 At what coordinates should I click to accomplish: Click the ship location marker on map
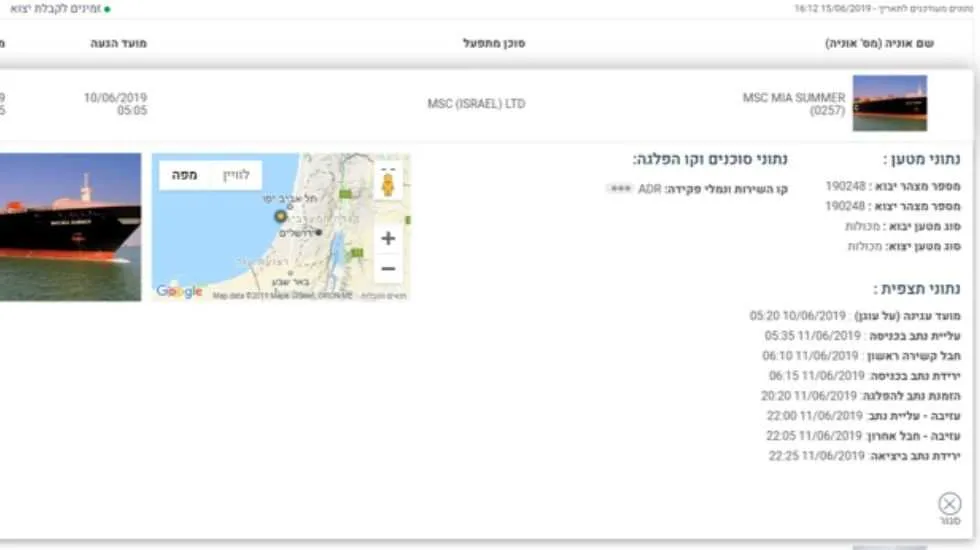click(x=280, y=216)
